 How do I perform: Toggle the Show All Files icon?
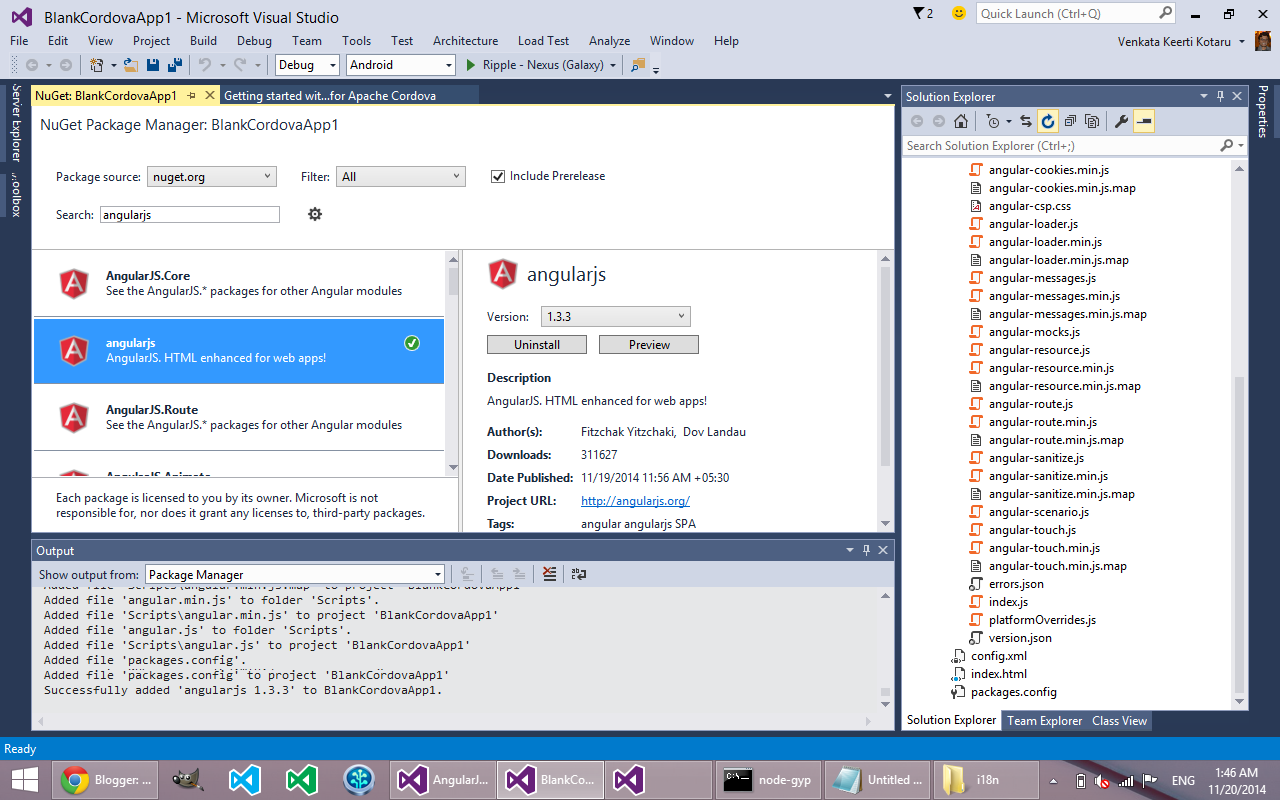point(1092,121)
